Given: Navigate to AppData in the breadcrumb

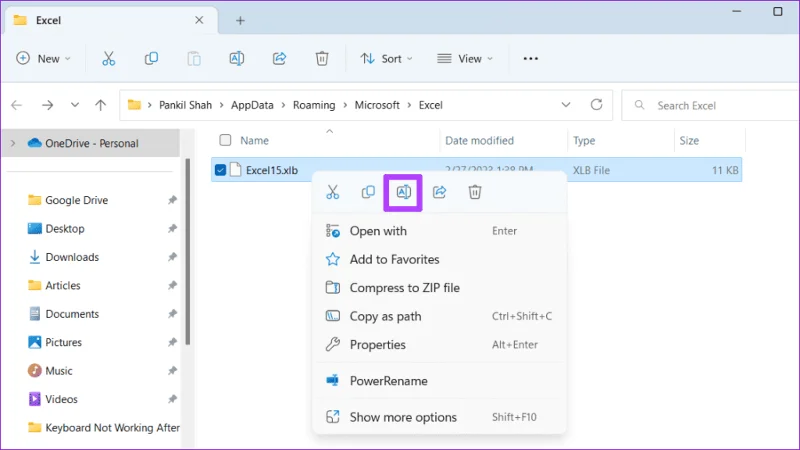Looking at the screenshot, I should tap(252, 105).
